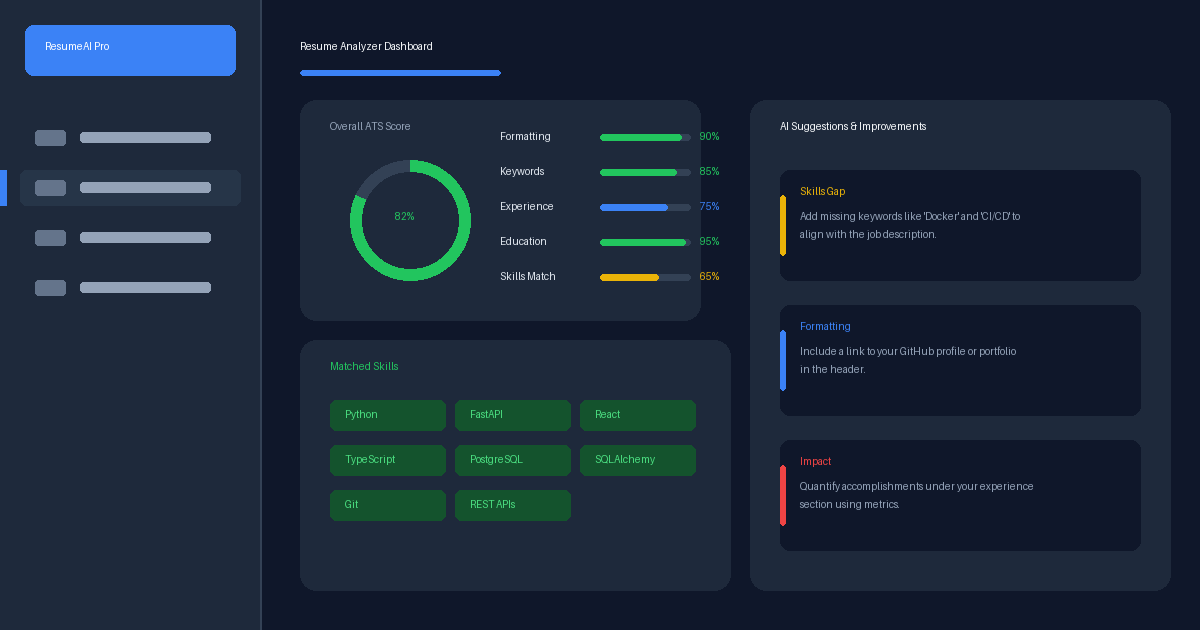Click the ResumeAI Pro logo button
This screenshot has height=630, width=1200.
point(130,50)
